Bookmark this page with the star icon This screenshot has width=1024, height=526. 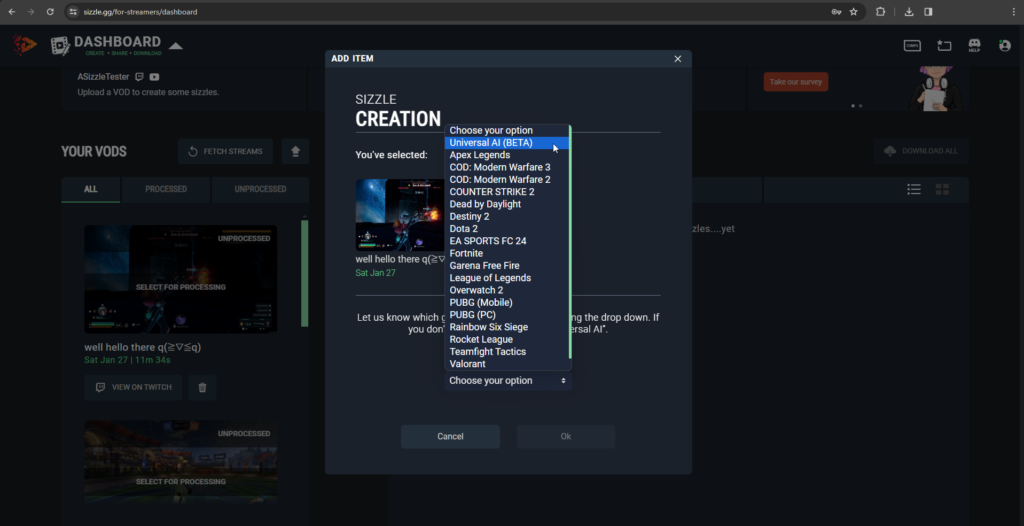pyautogui.click(x=854, y=12)
